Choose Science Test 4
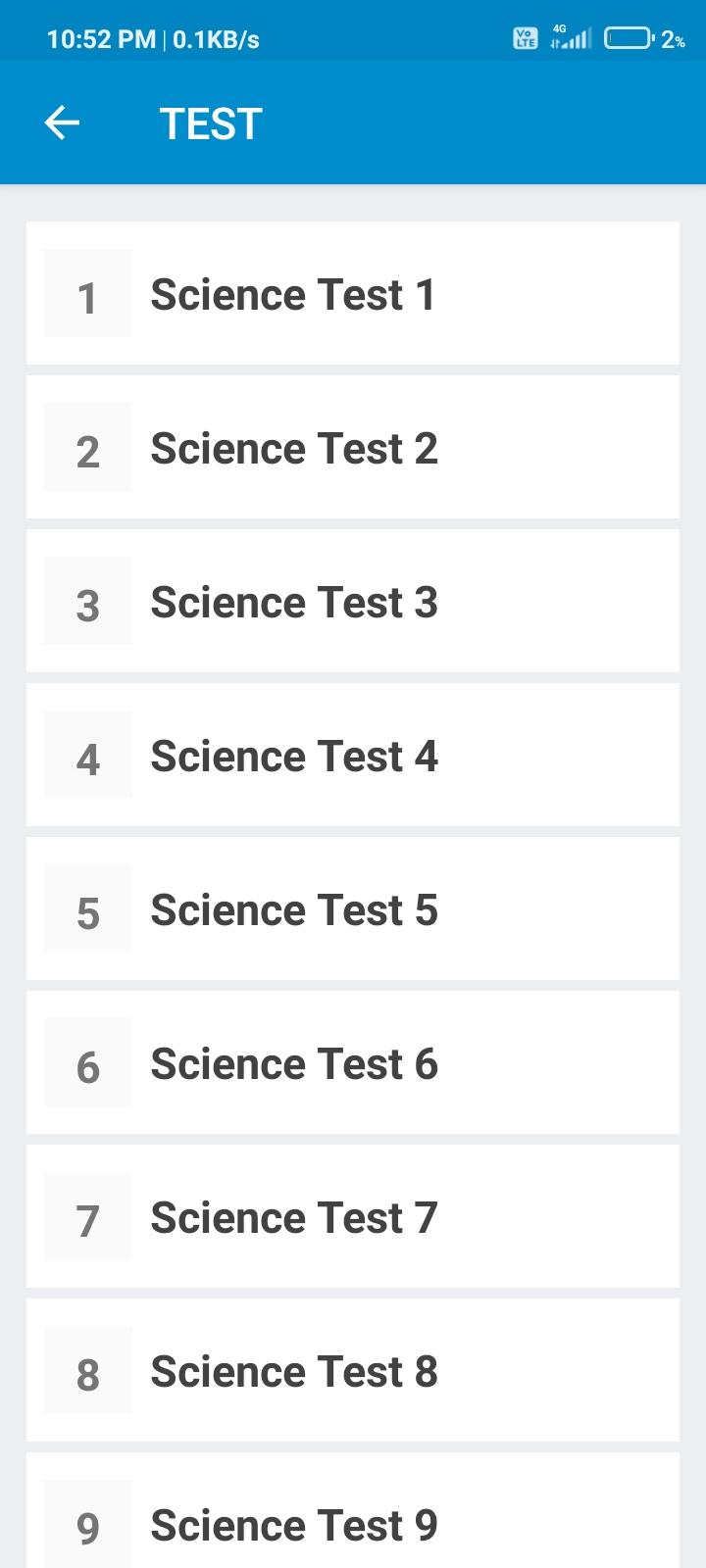 click(x=353, y=756)
